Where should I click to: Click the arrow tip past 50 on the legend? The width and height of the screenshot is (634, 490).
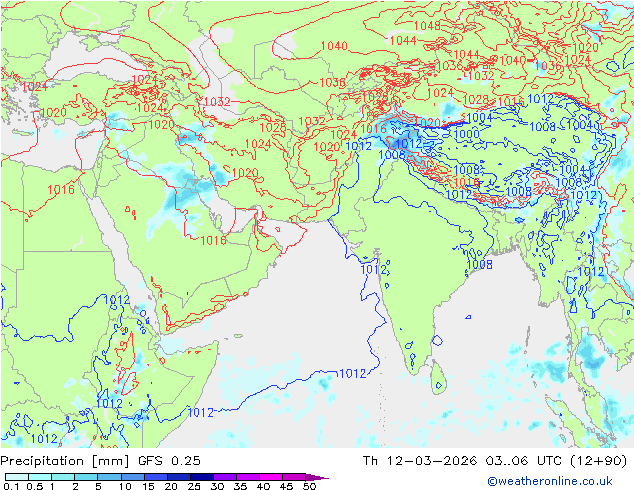(x=318, y=477)
